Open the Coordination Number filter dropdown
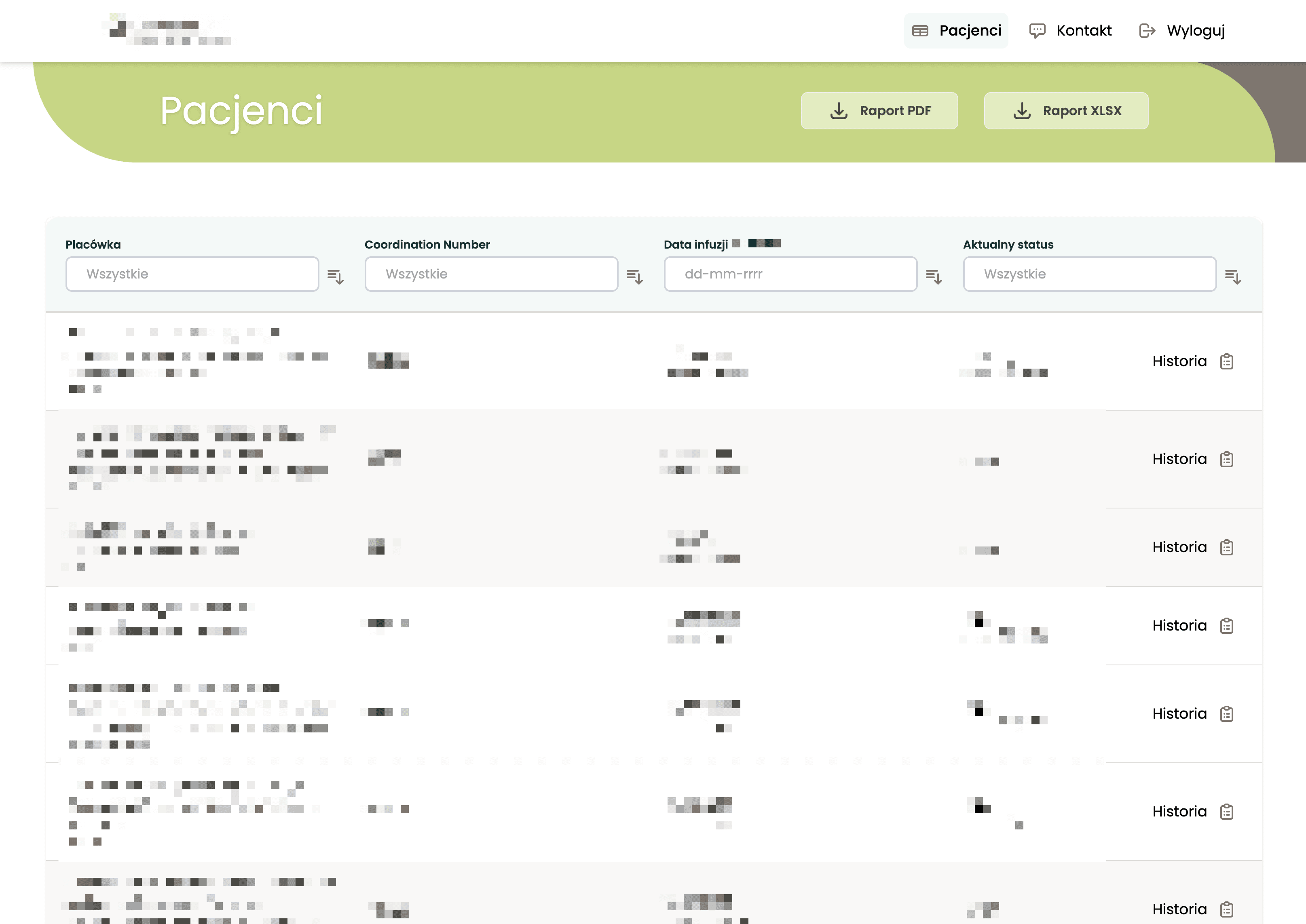Viewport: 1306px width, 924px height. 491,274
